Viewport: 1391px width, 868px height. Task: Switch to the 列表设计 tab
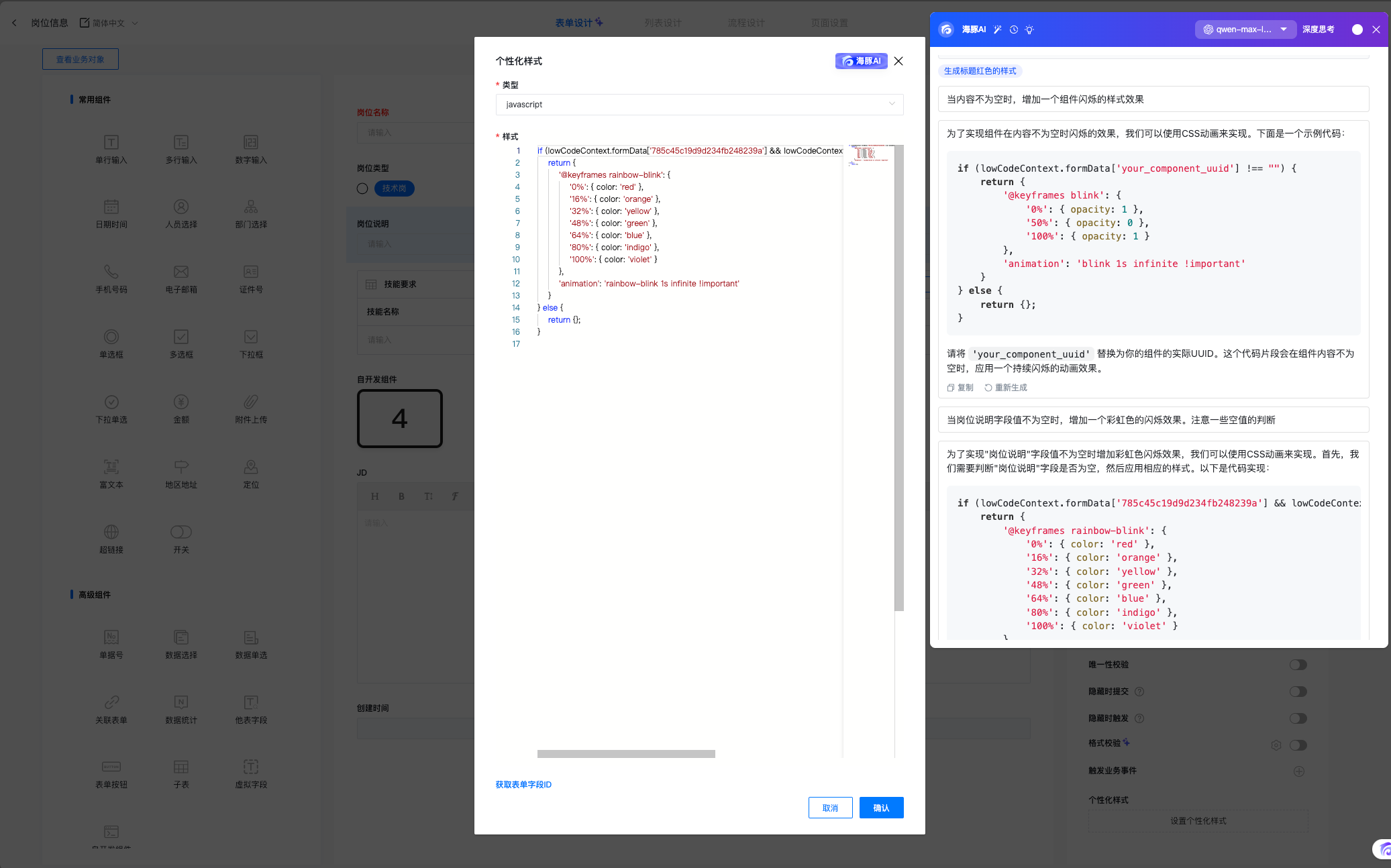662,23
